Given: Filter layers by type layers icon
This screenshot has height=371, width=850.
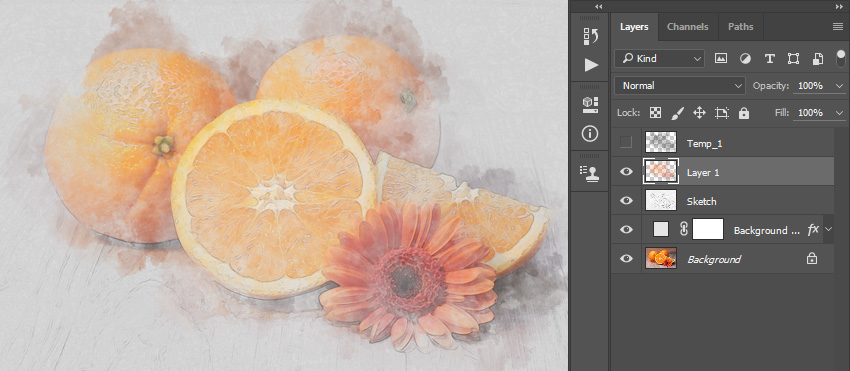Looking at the screenshot, I should pos(769,59).
